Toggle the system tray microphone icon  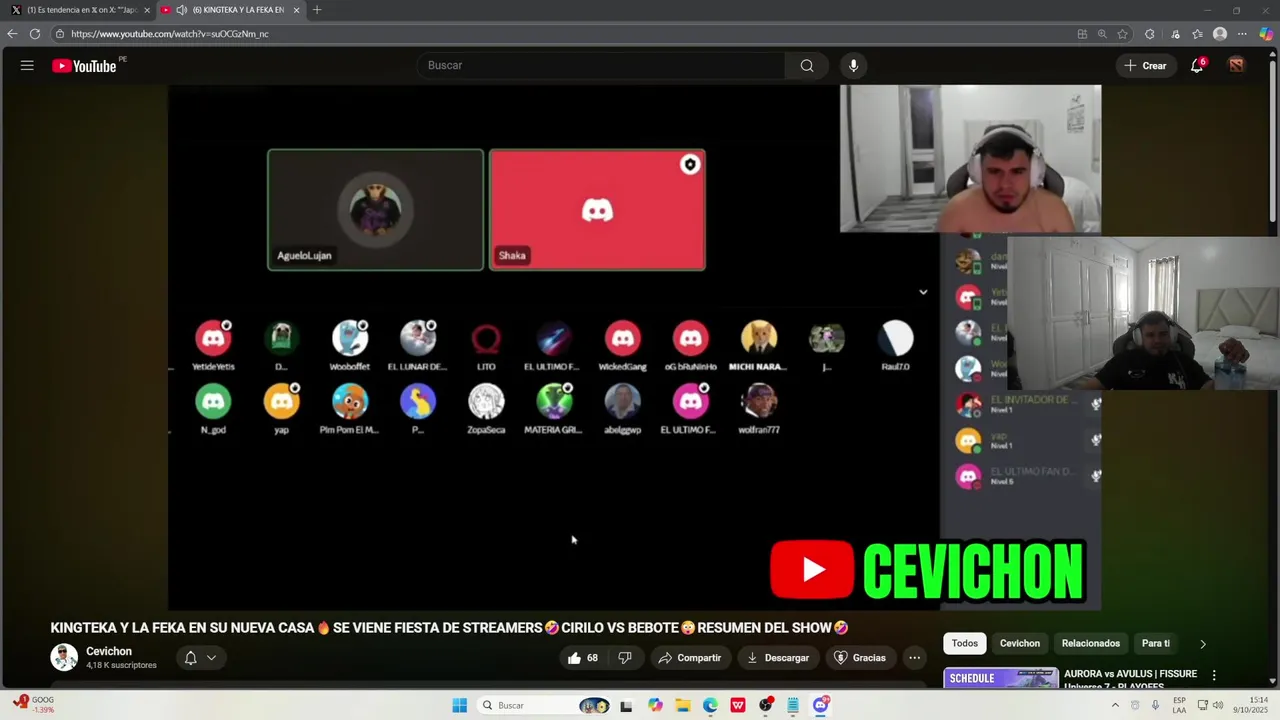pyautogui.click(x=1156, y=705)
